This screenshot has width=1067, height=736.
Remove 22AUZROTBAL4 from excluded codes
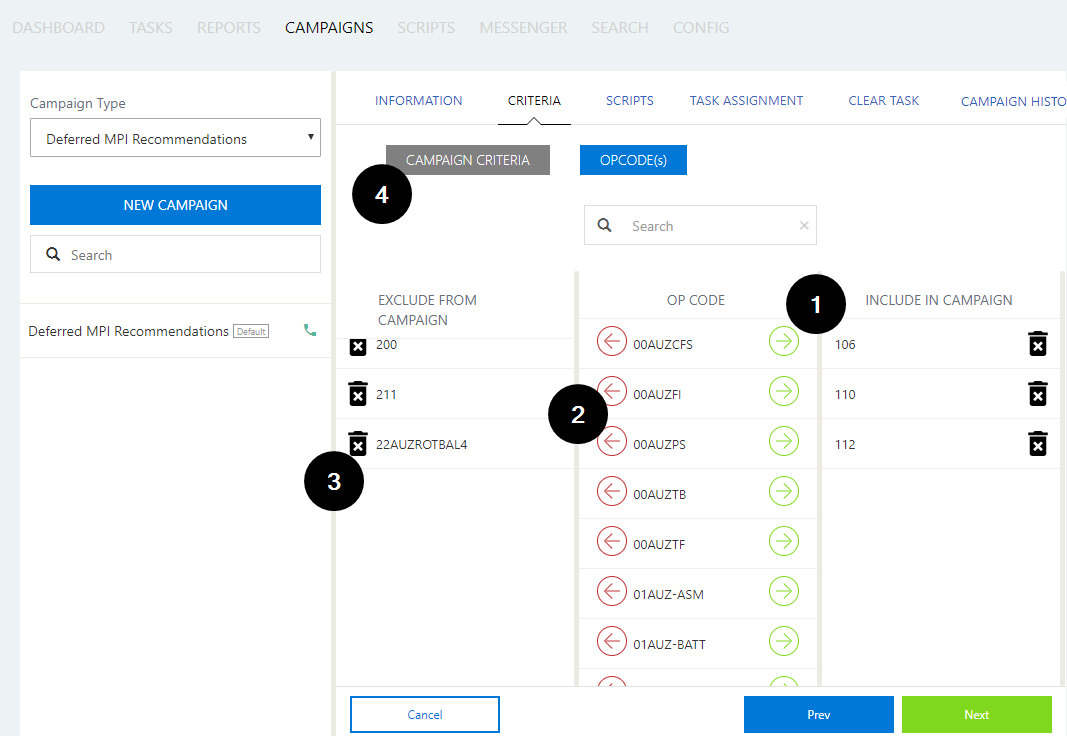tap(358, 443)
